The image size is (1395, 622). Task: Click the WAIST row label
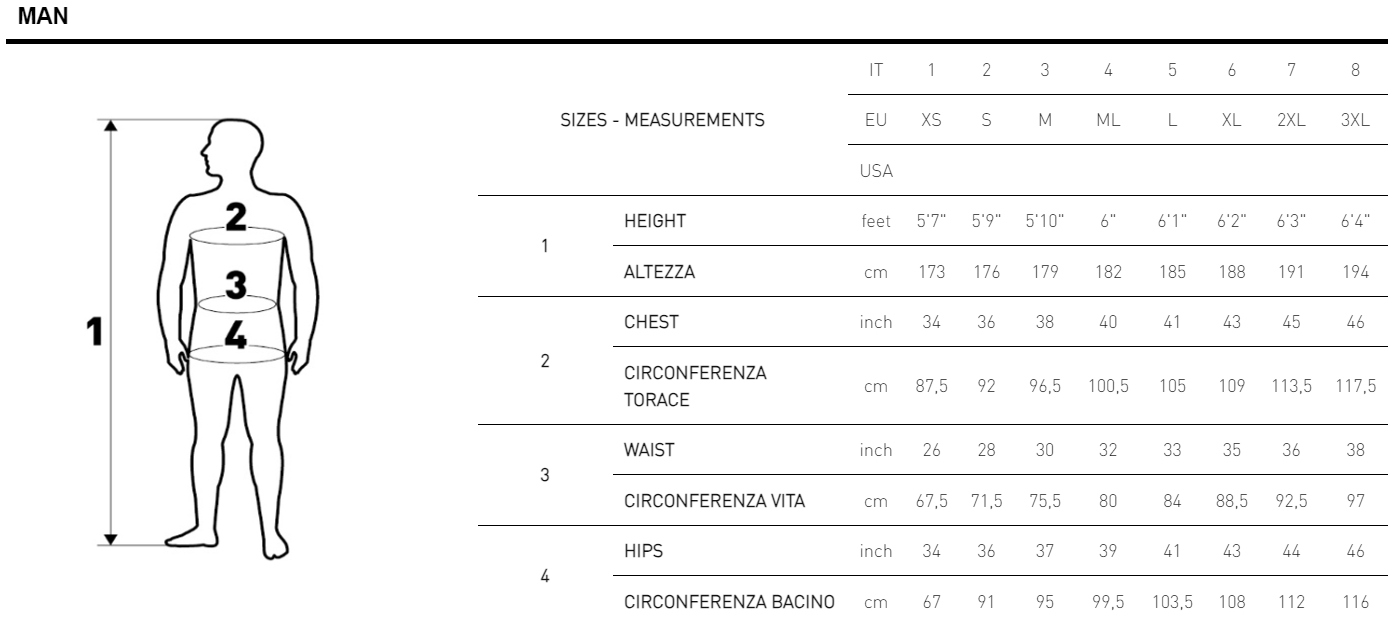point(649,450)
